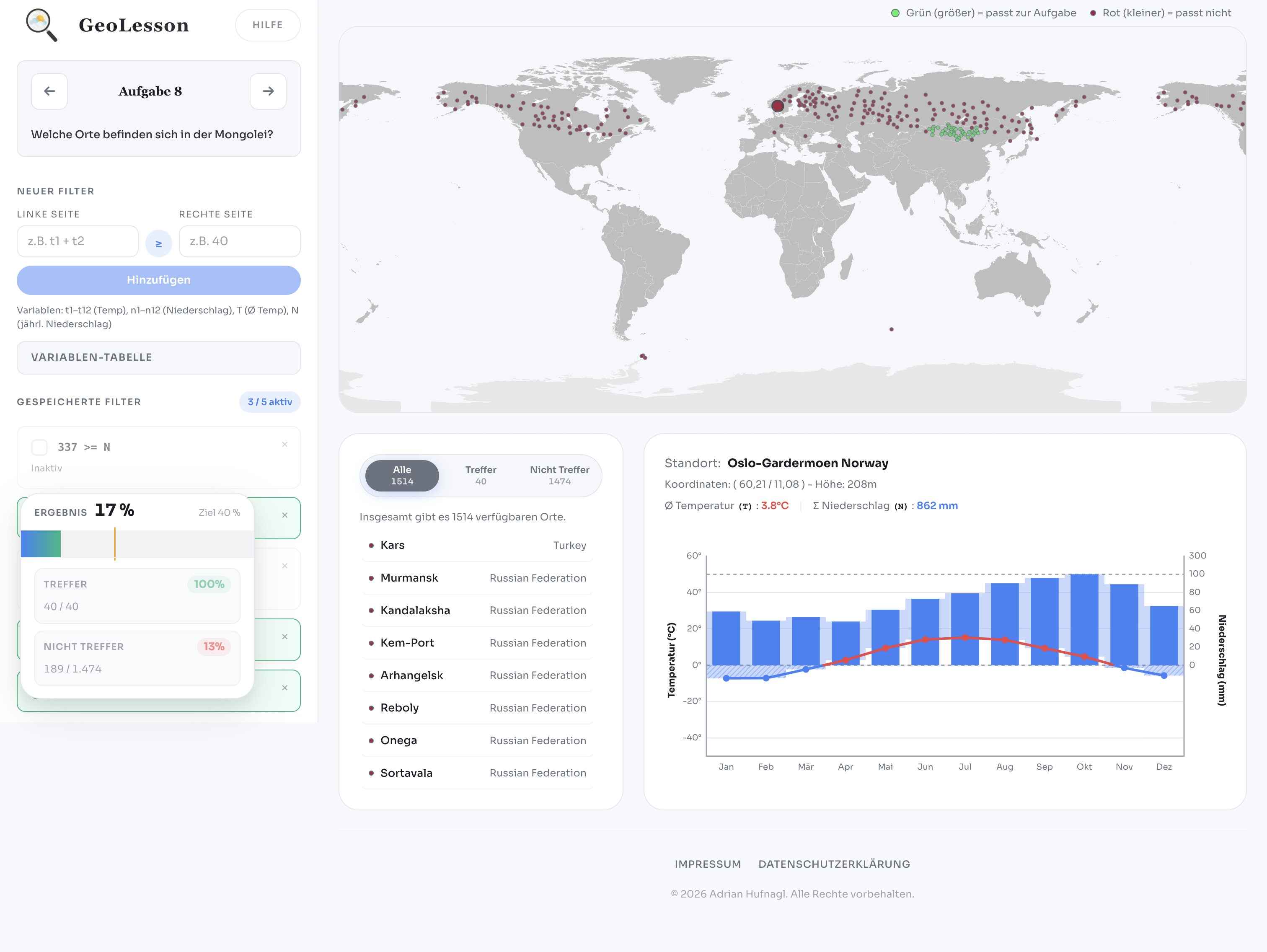Remove the last saved filter with its X icon
The image size is (1267, 952).
[x=284, y=688]
